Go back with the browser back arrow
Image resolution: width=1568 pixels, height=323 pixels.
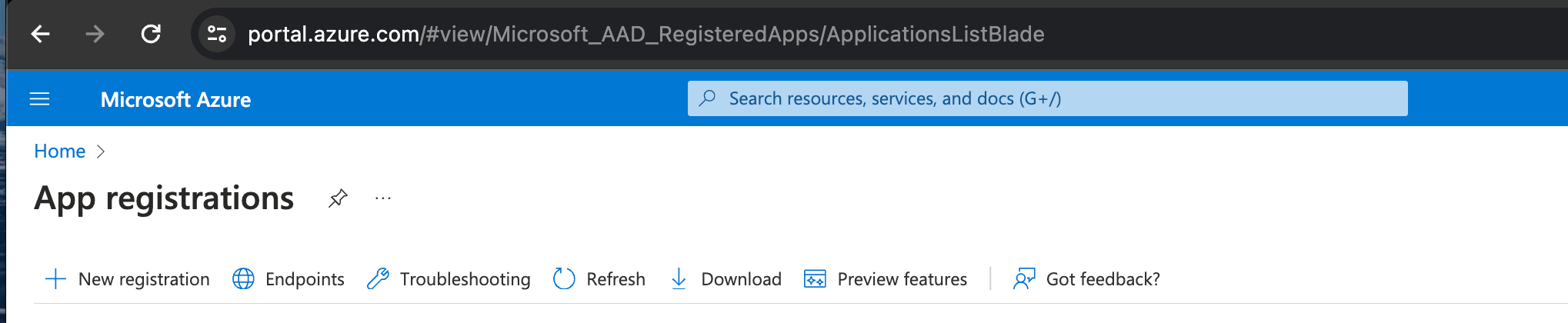[40, 34]
